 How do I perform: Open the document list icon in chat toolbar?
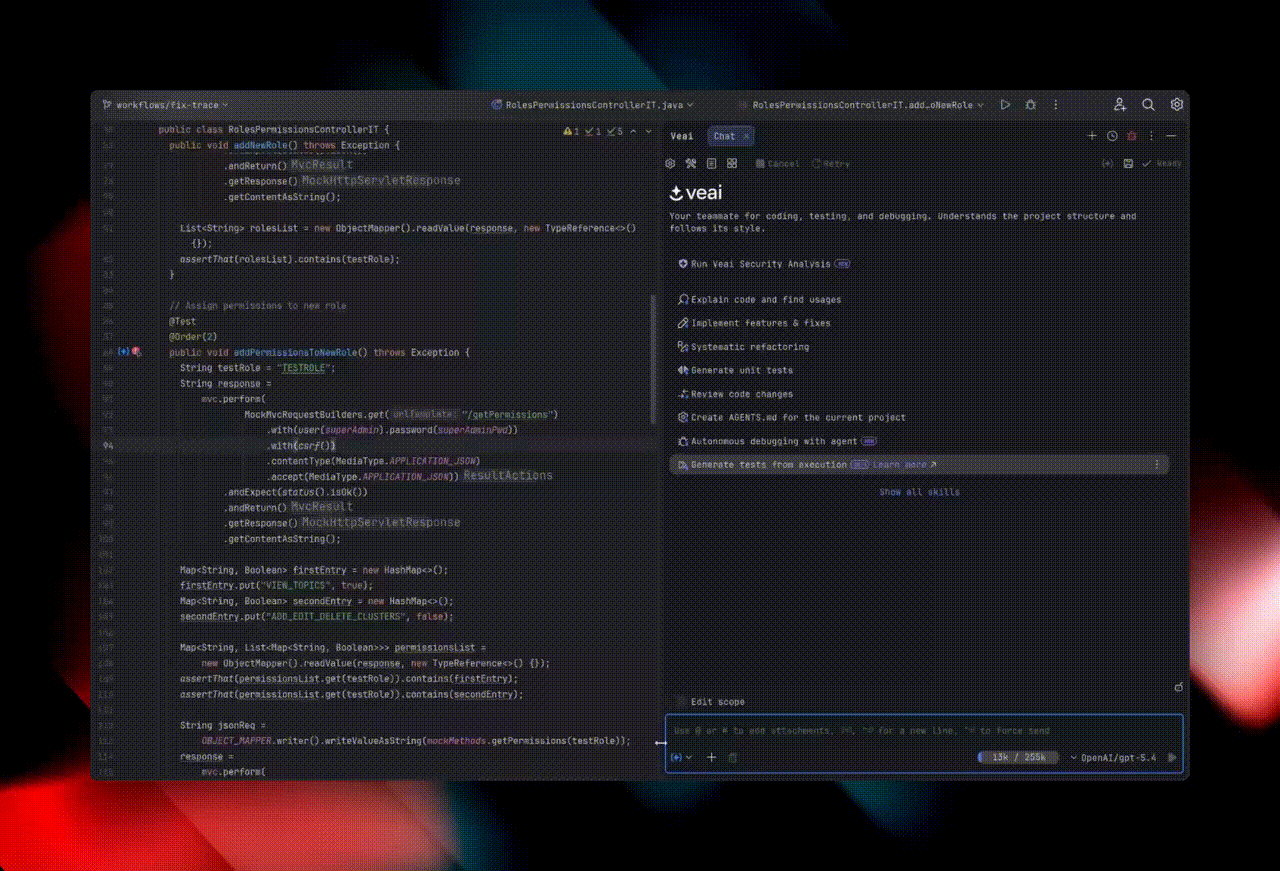tap(711, 163)
